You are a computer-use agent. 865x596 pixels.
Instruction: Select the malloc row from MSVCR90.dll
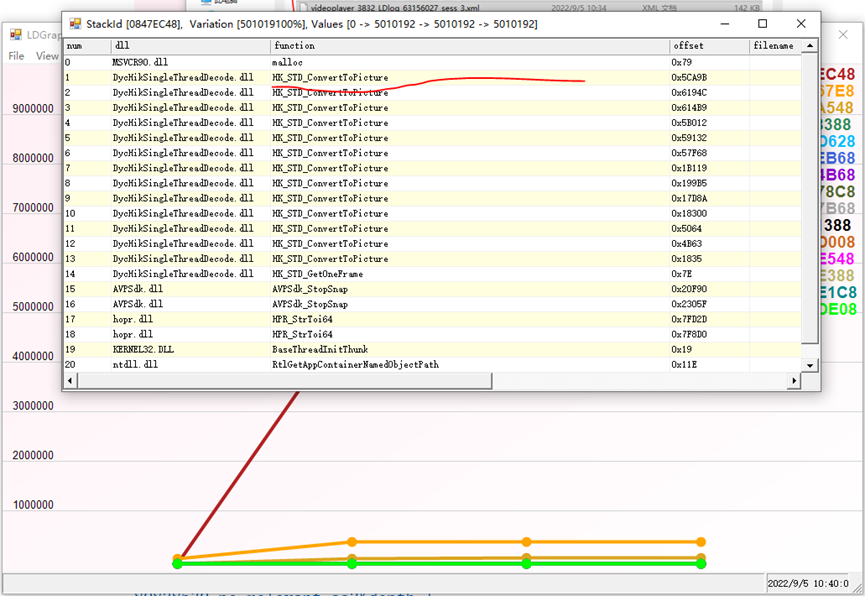point(432,62)
